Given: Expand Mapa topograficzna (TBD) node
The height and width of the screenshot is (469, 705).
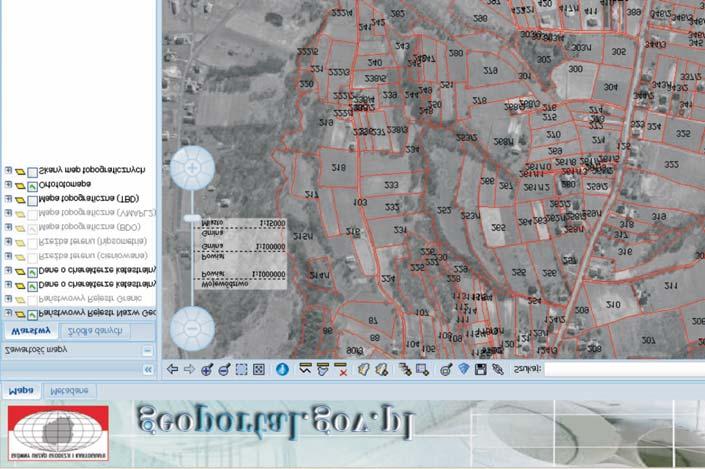Looking at the screenshot, I should pos(8,198).
